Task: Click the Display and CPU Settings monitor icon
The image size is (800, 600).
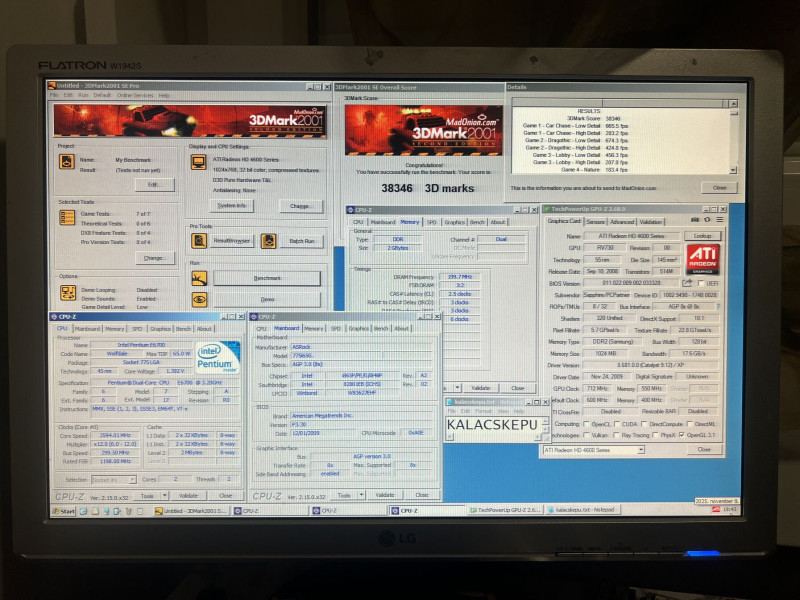Action: pos(198,163)
